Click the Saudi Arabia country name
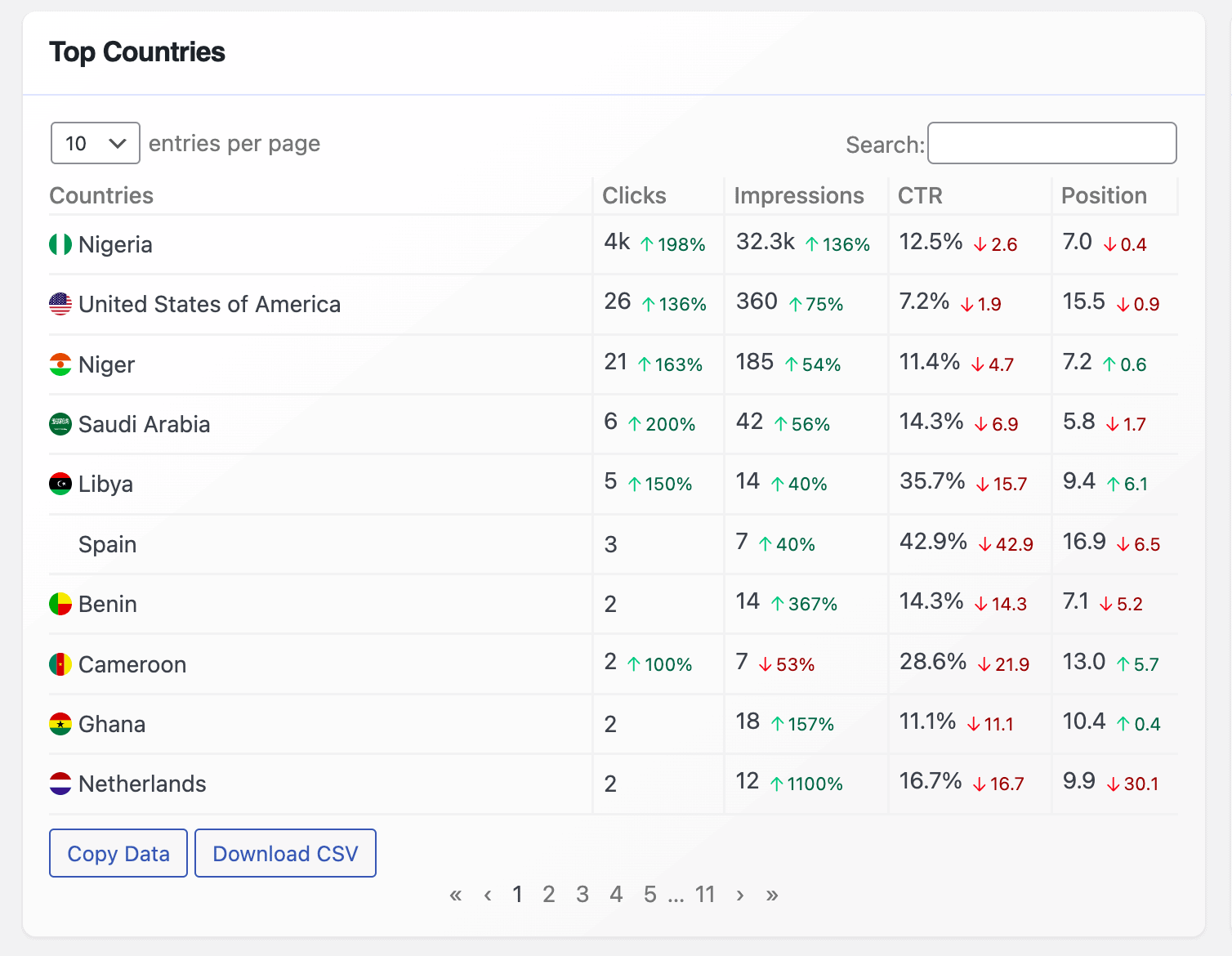The height and width of the screenshot is (956, 1232). click(144, 424)
